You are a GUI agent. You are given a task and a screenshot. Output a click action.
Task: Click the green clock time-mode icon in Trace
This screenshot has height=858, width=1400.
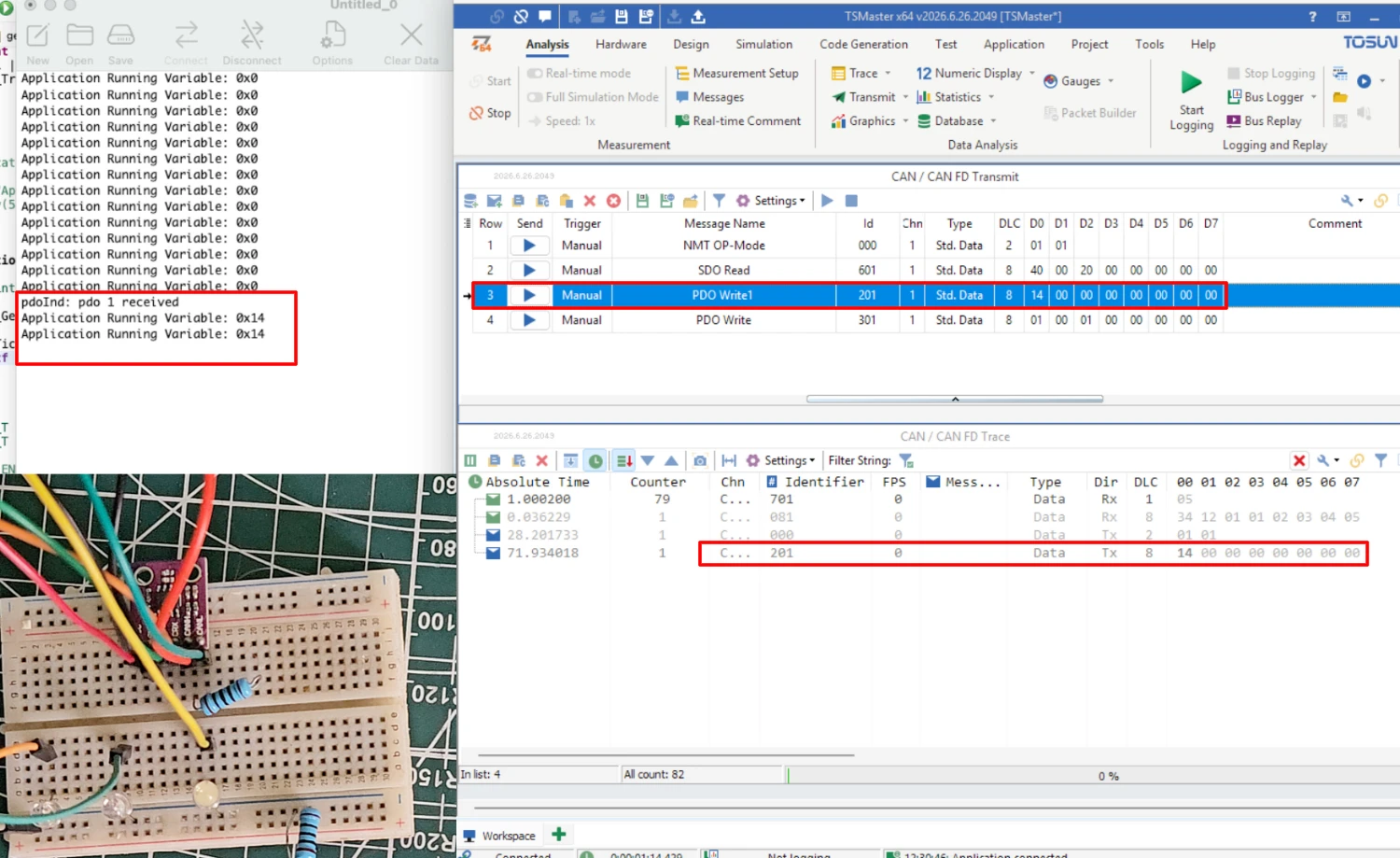tap(595, 460)
